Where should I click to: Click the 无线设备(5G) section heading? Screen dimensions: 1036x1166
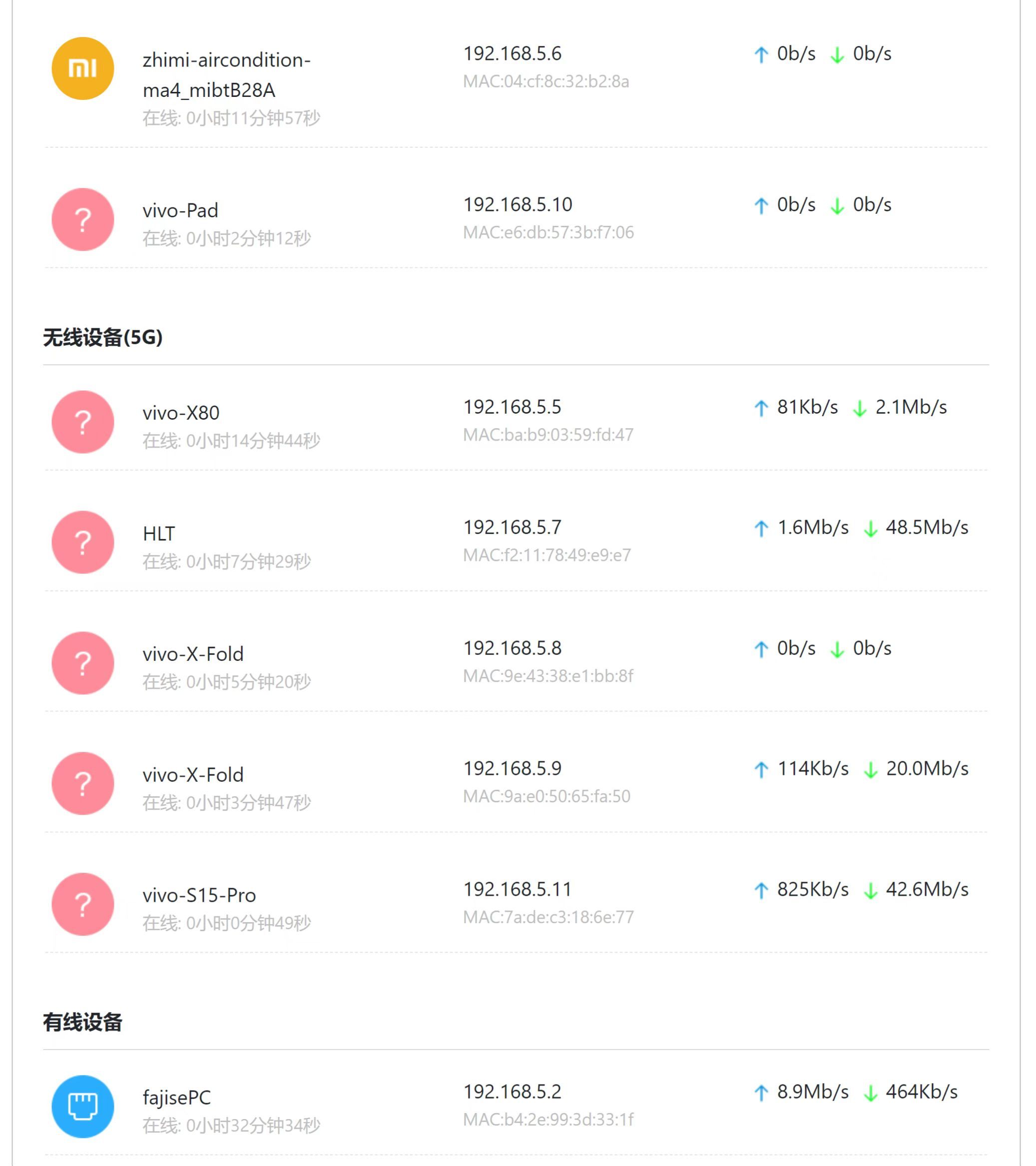click(x=103, y=338)
